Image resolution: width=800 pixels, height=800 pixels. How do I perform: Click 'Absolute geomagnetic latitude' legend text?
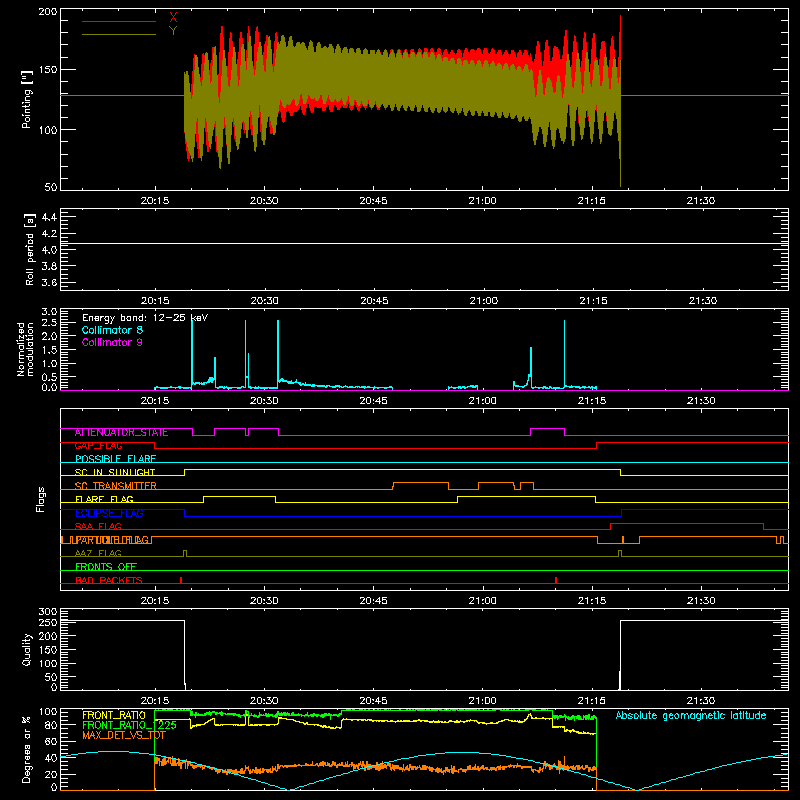tap(691, 715)
